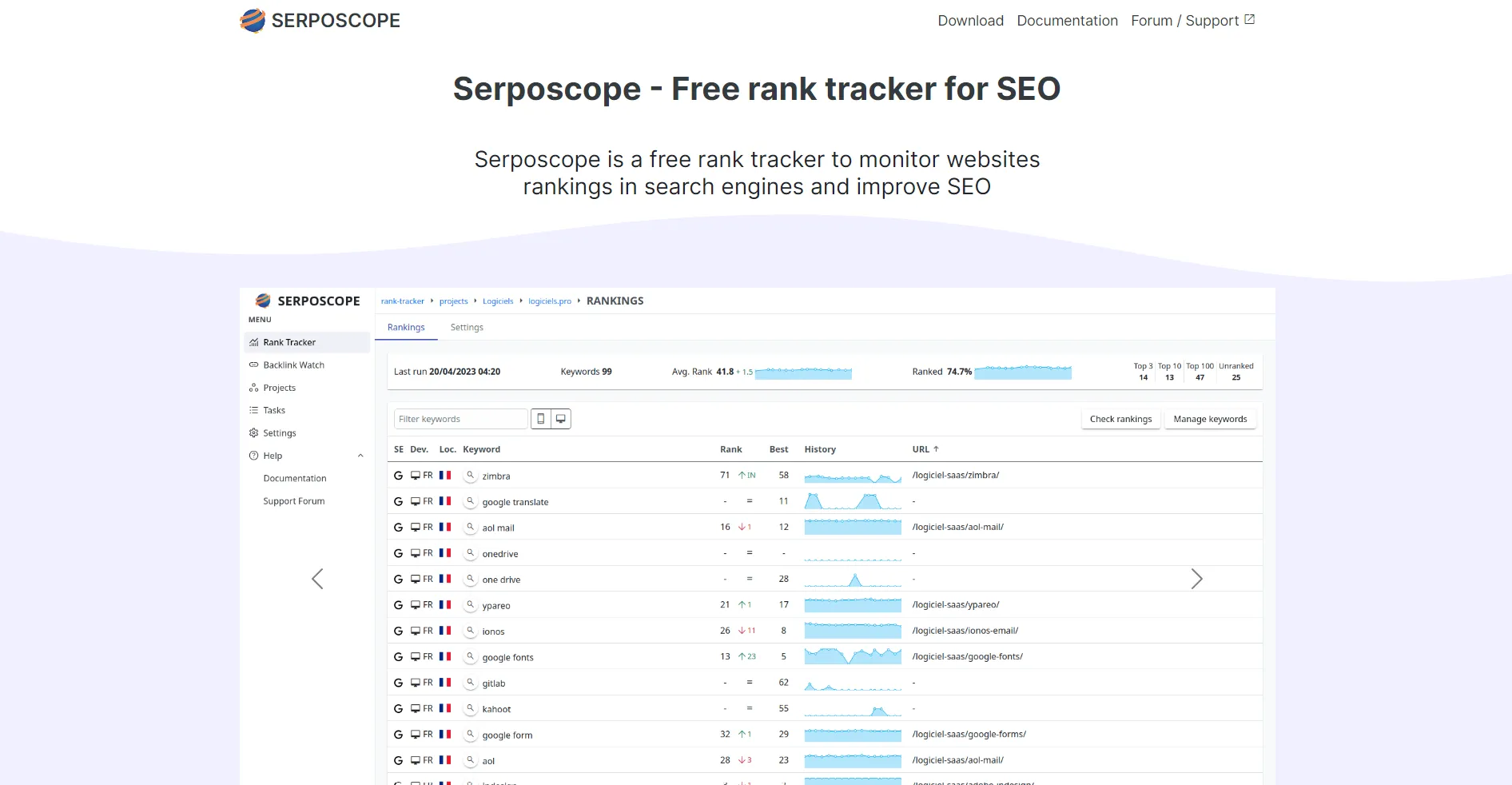Click the Check rankings button
This screenshot has height=785, width=1512.
[x=1120, y=419]
